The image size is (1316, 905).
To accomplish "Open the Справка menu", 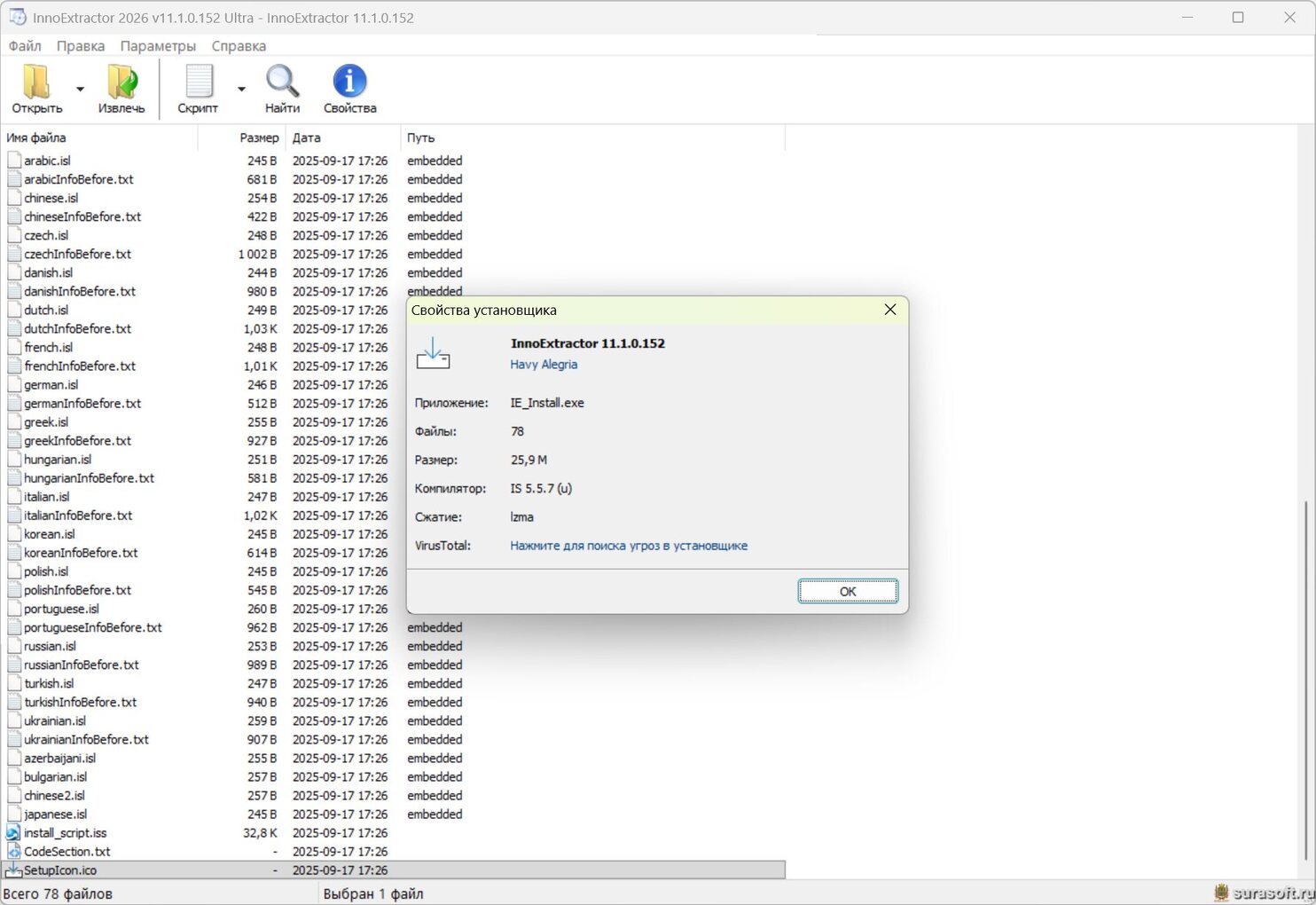I will coord(239,46).
